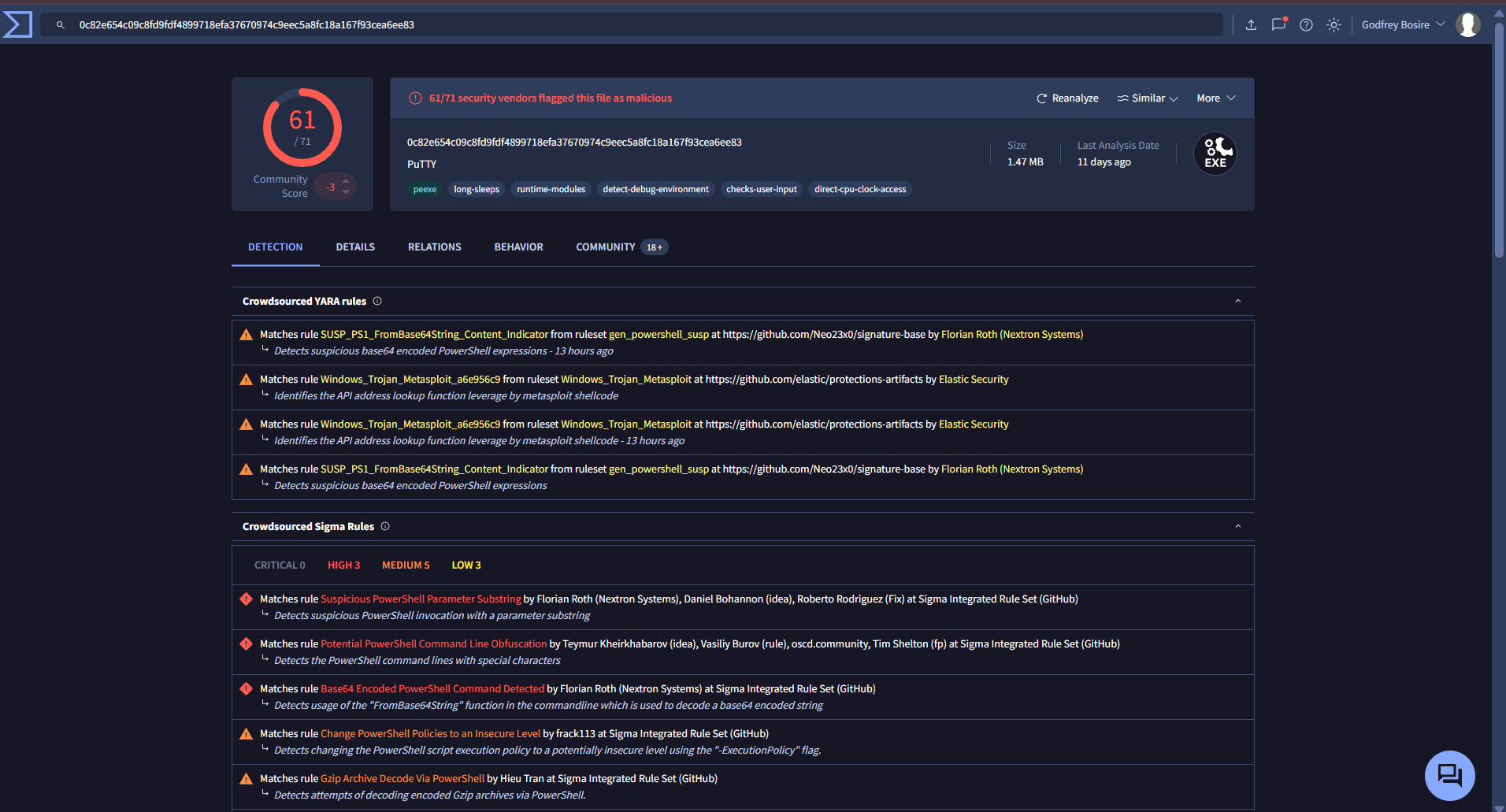Click the Reanalyze button
1506x812 pixels.
pyautogui.click(x=1067, y=98)
